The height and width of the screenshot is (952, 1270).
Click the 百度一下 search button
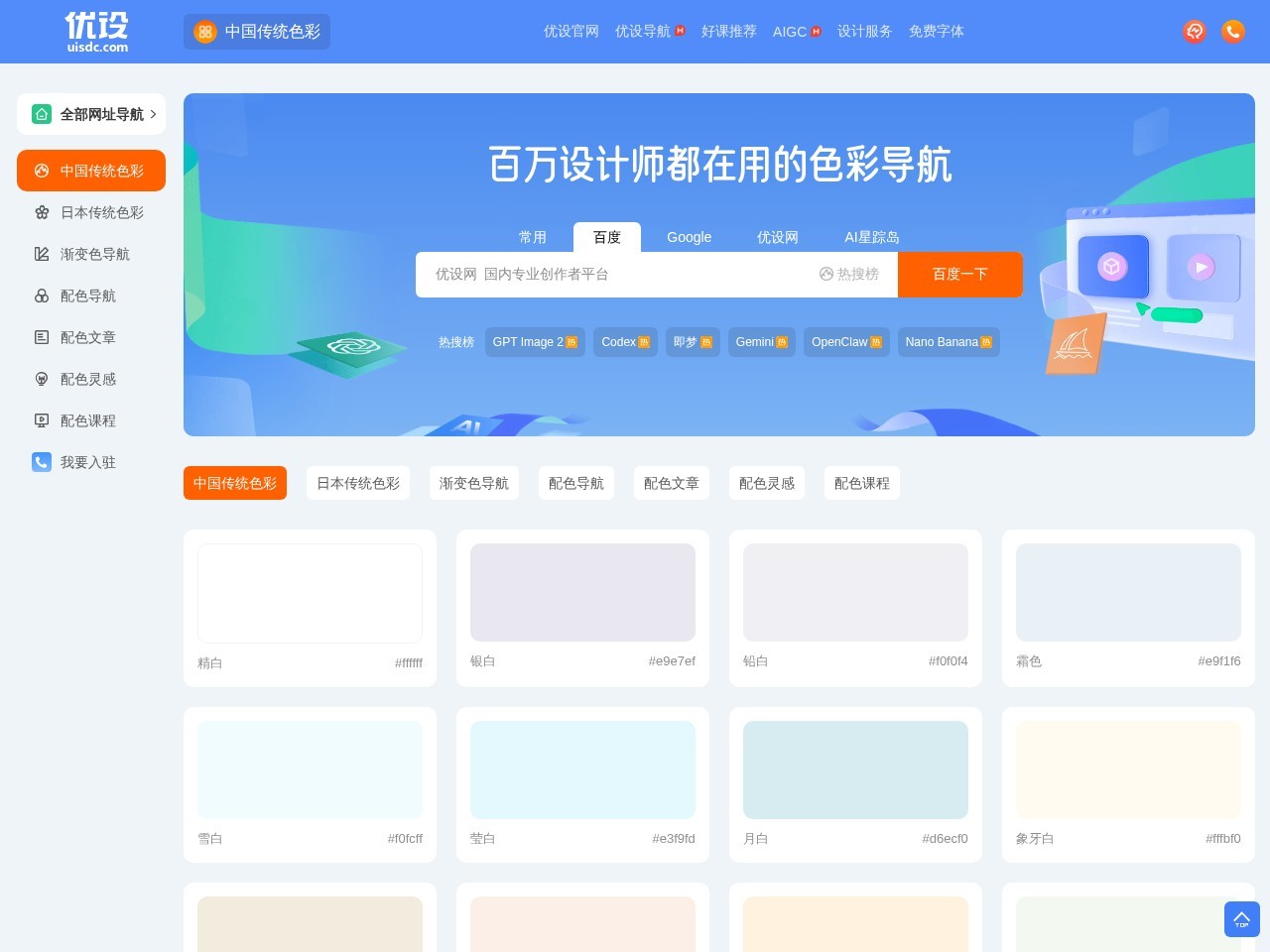coord(960,275)
